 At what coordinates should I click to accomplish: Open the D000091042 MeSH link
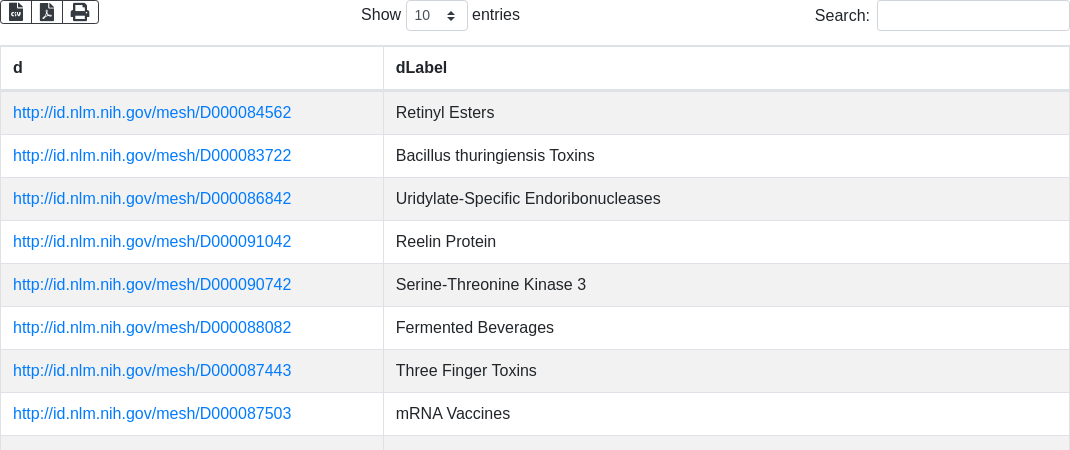(152, 242)
